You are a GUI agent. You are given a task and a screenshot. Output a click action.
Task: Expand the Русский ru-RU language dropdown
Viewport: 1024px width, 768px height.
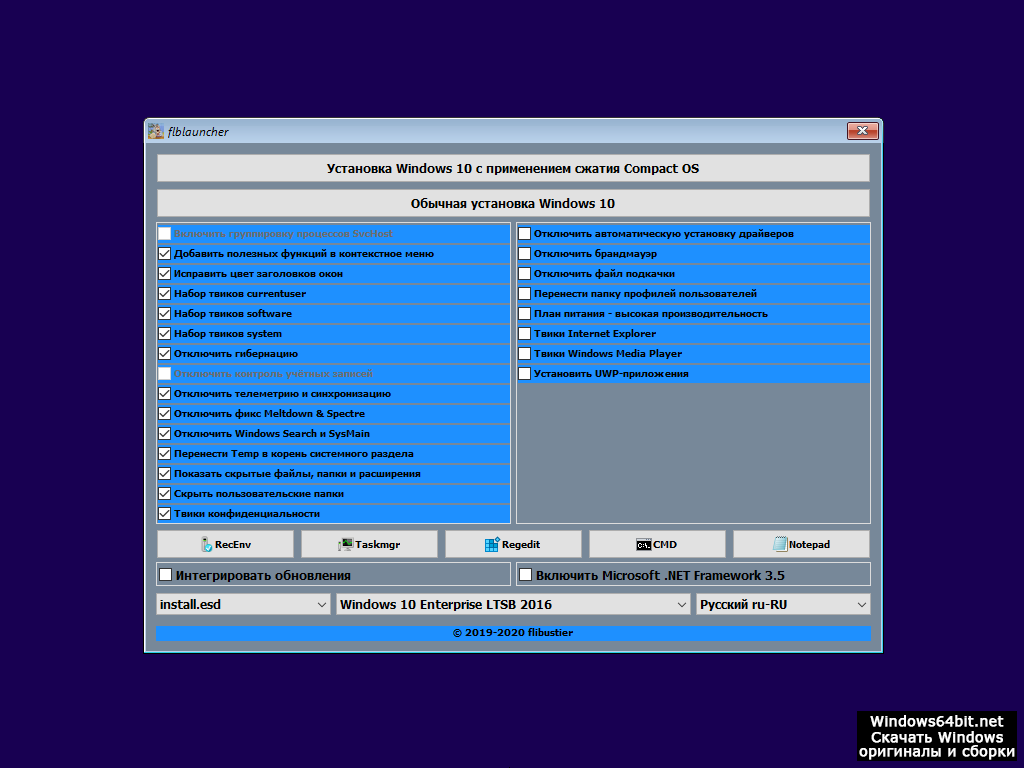(x=783, y=604)
